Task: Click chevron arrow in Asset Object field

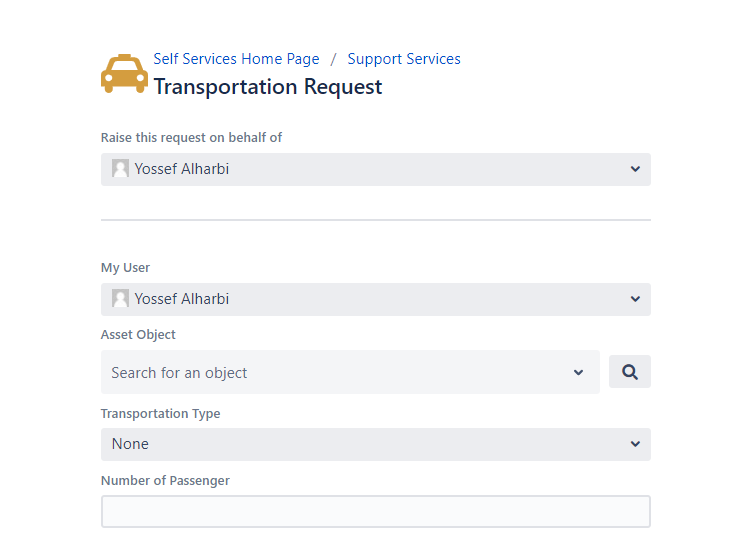Action: (x=578, y=373)
